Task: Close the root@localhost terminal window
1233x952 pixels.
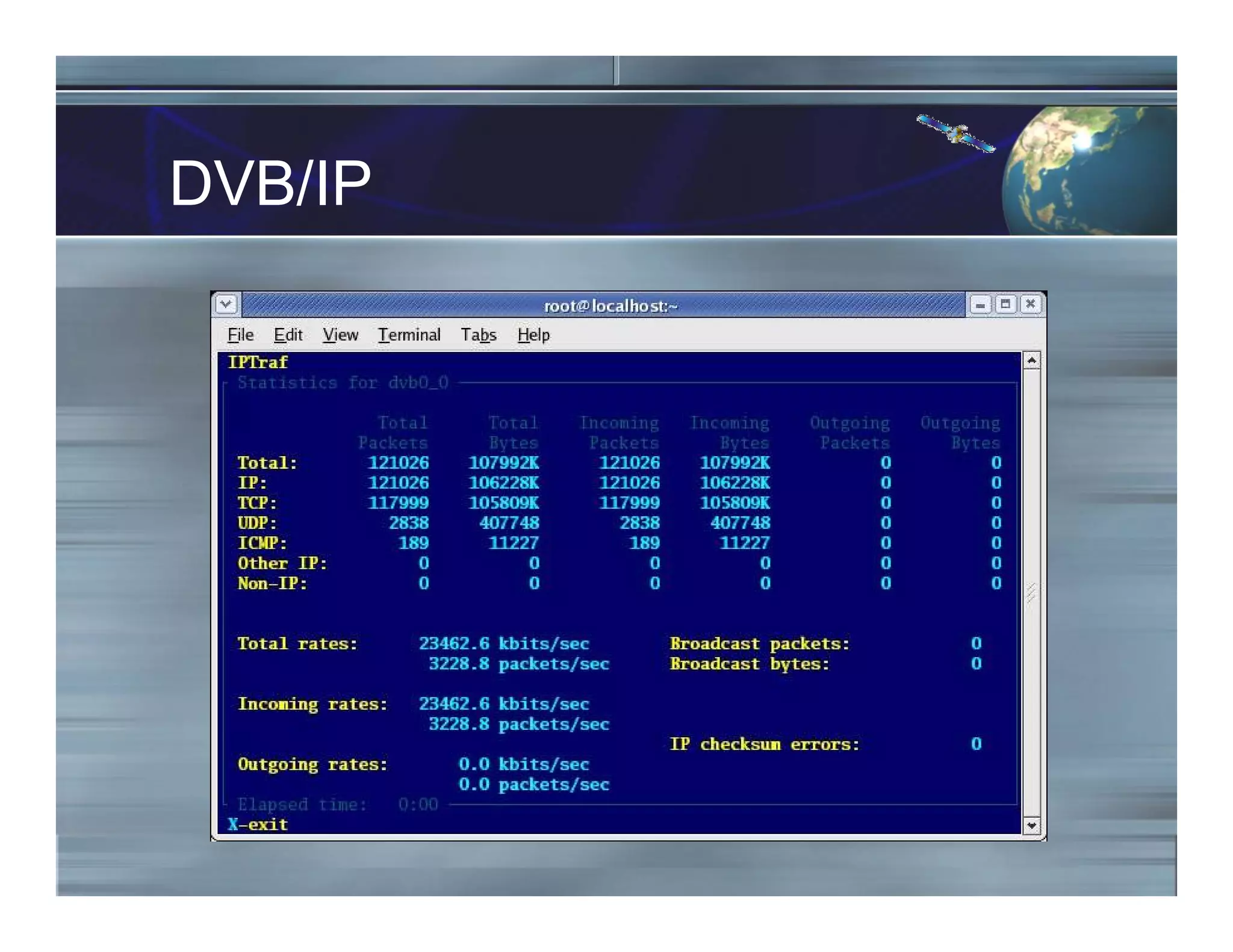Action: point(1030,304)
